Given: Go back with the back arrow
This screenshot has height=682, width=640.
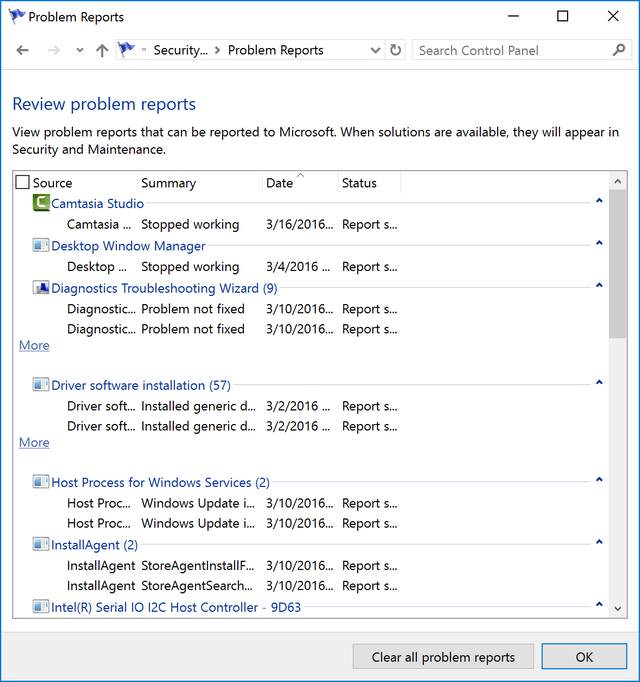Looking at the screenshot, I should (x=23, y=50).
